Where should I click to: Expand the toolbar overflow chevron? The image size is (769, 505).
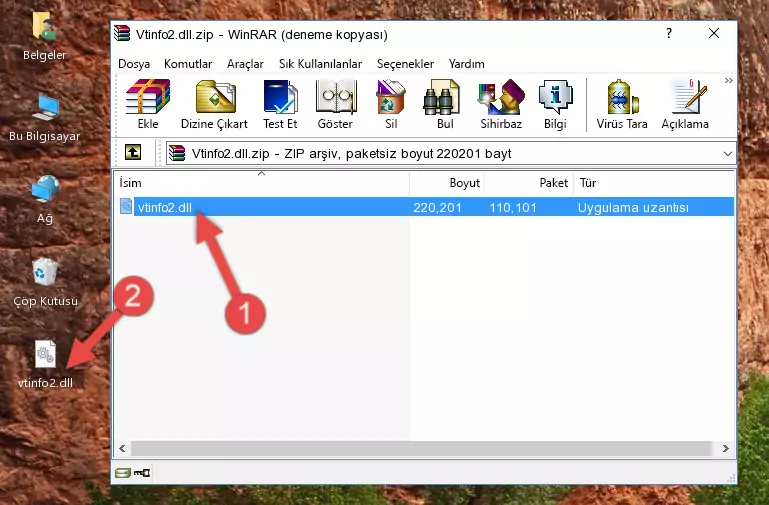[x=729, y=80]
